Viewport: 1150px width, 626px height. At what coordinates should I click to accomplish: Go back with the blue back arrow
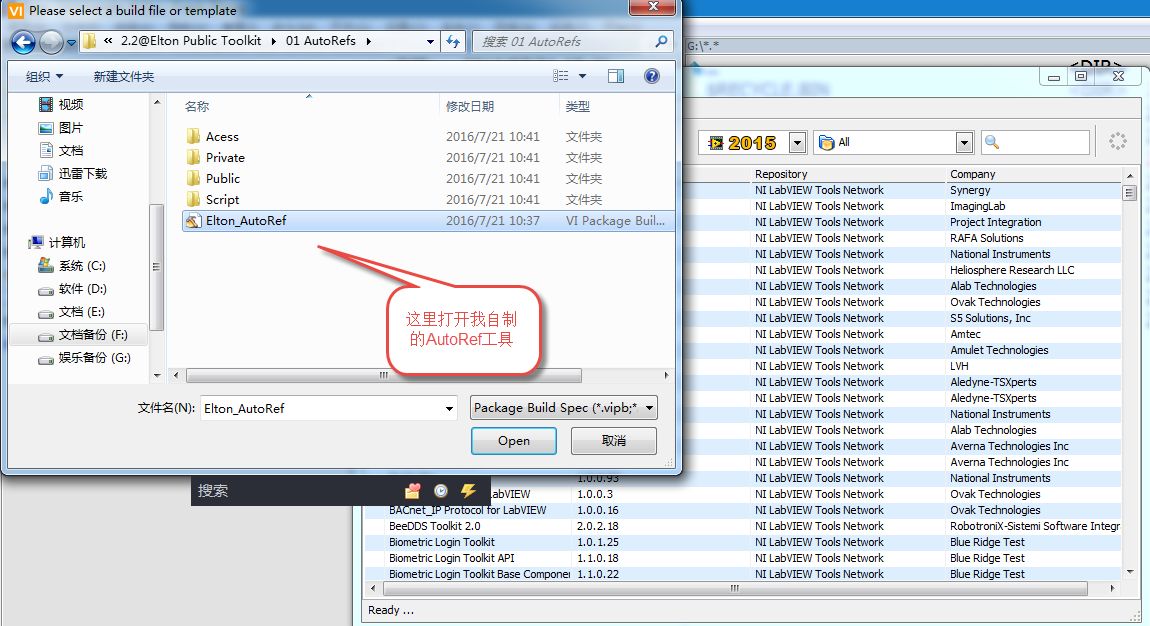coord(23,43)
